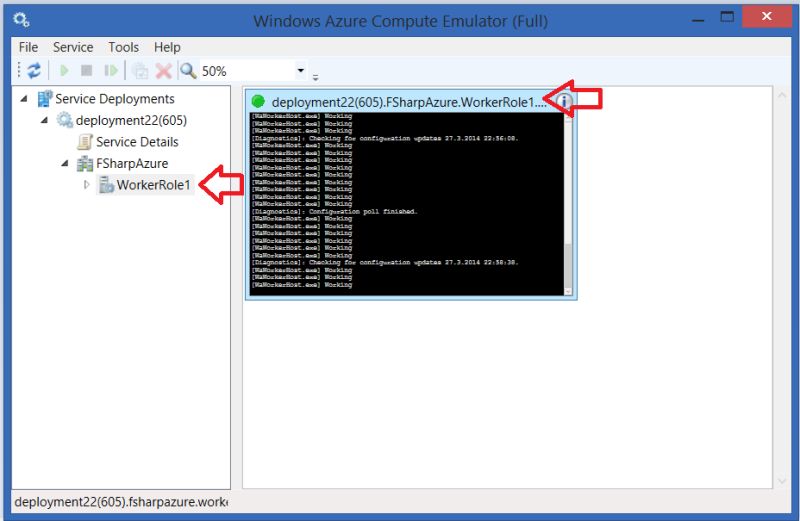This screenshot has width=800, height=521.
Task: Click the FSharpAzure project icon
Action: point(85,163)
